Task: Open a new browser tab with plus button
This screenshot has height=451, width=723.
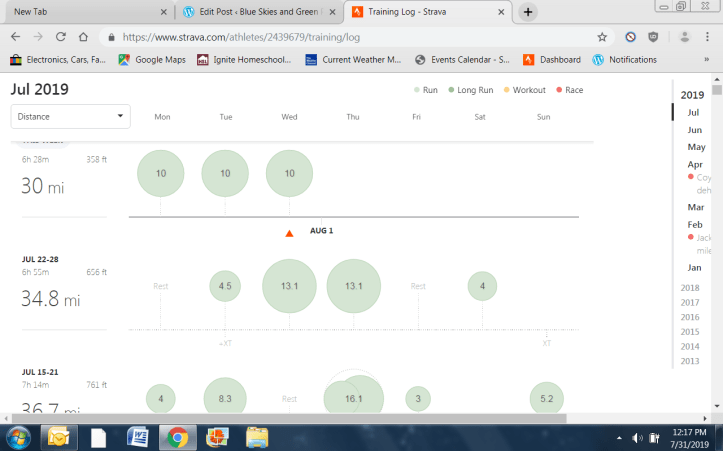Action: point(528,12)
